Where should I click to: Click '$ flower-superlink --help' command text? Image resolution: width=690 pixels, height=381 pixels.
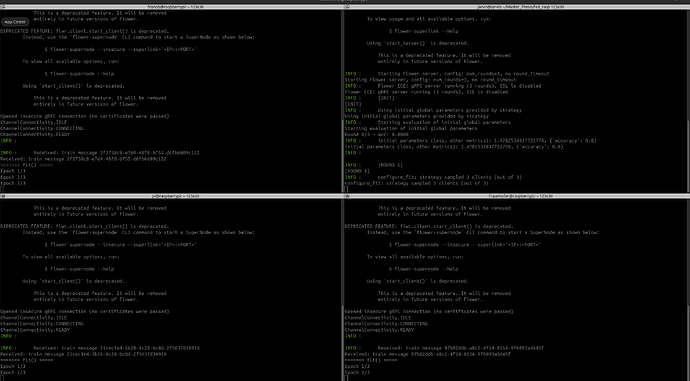coord(423,31)
